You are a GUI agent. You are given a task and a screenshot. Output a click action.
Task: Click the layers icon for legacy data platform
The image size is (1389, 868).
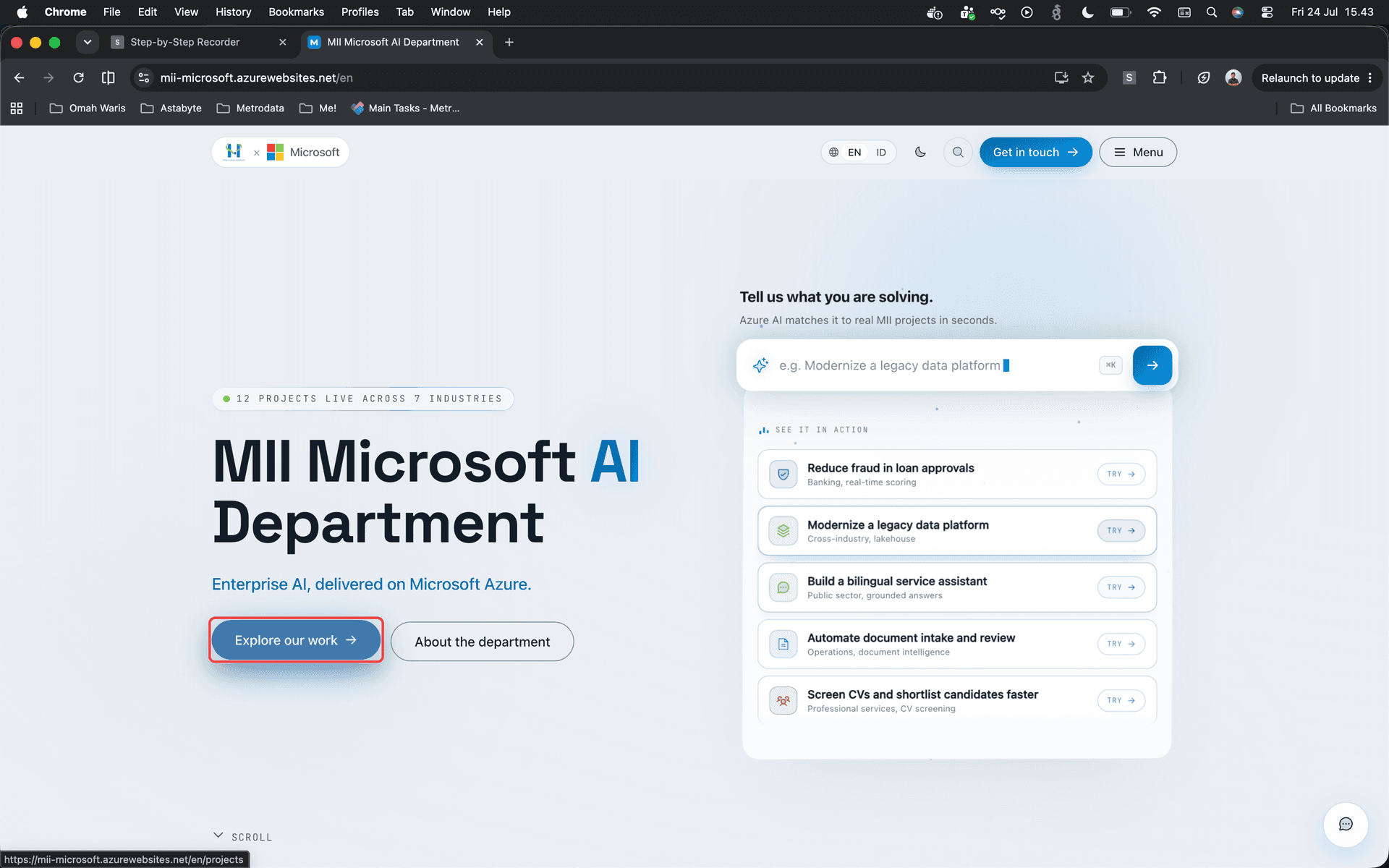pyautogui.click(x=783, y=531)
